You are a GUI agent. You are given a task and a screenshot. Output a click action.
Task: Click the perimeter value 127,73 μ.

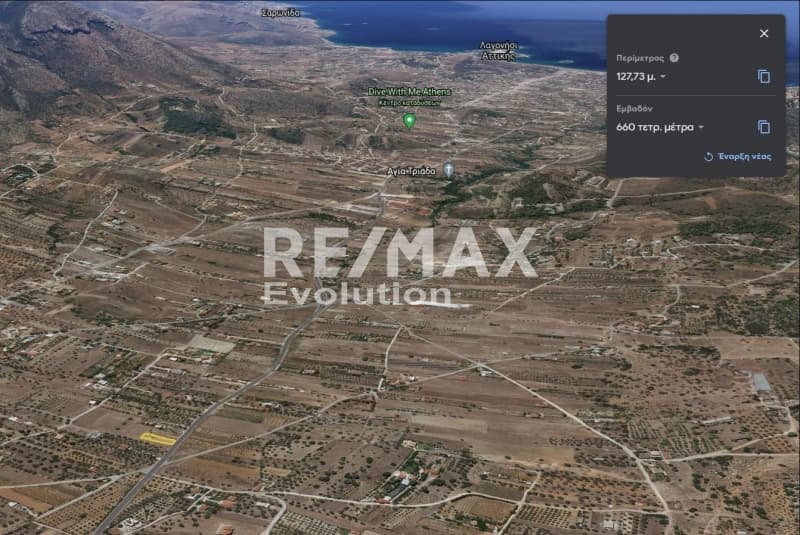[x=636, y=77]
